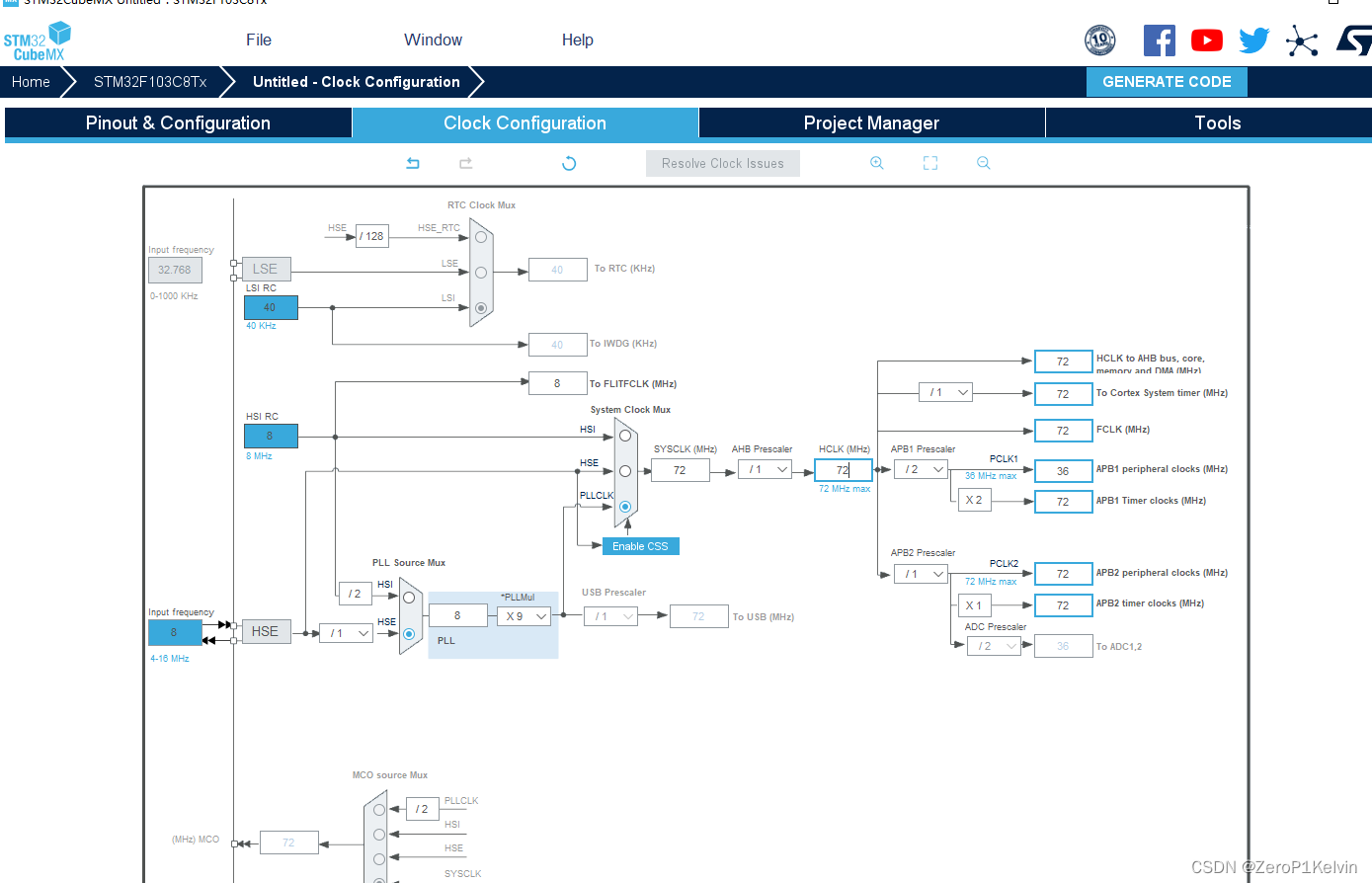Click APB1 Timer clocks value box
The width and height of the screenshot is (1372, 883).
click(x=1063, y=502)
